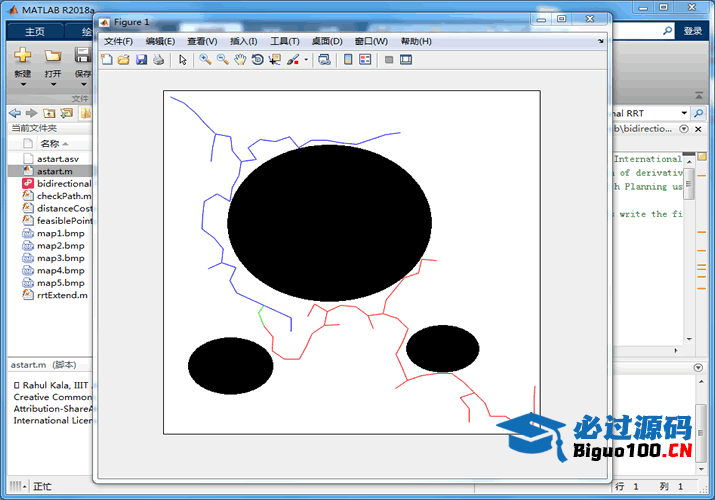
Task: Click the browse-for-folder icon
Action: 67,113
